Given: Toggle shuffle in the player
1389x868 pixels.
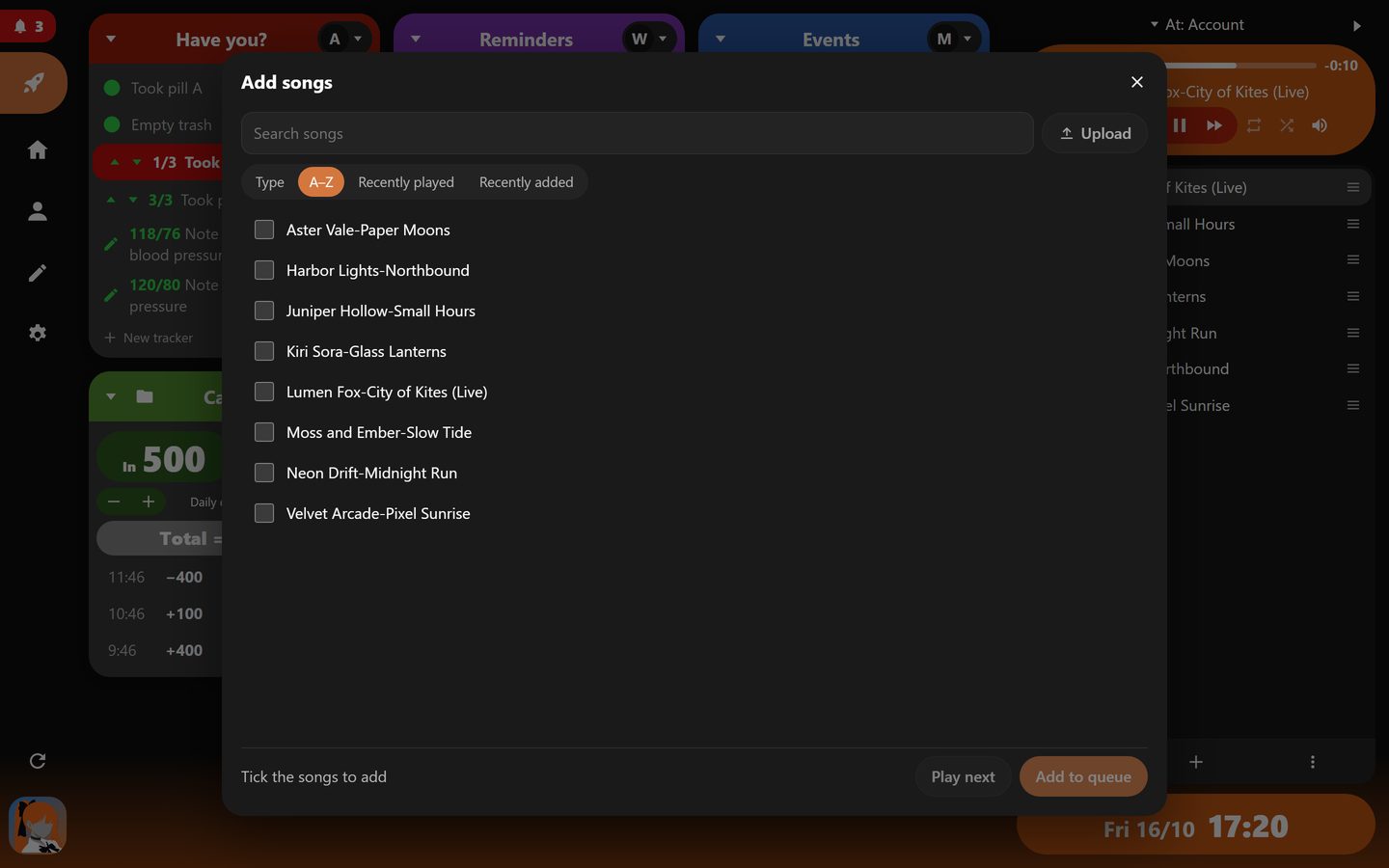Looking at the screenshot, I should (x=1287, y=125).
